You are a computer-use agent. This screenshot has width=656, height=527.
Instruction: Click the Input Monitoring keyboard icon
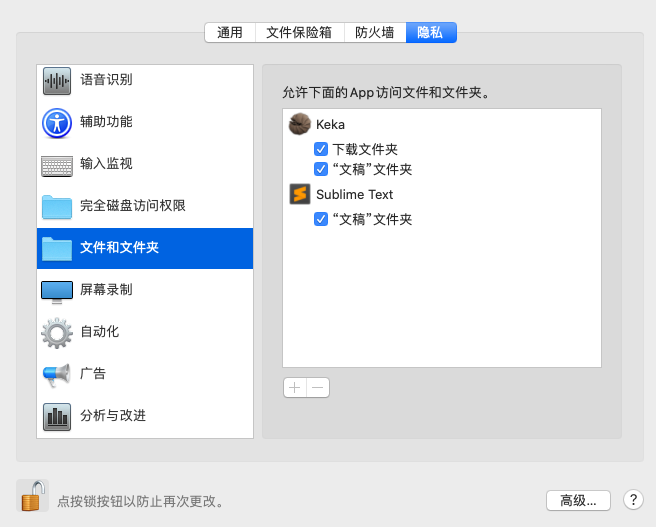point(57,166)
